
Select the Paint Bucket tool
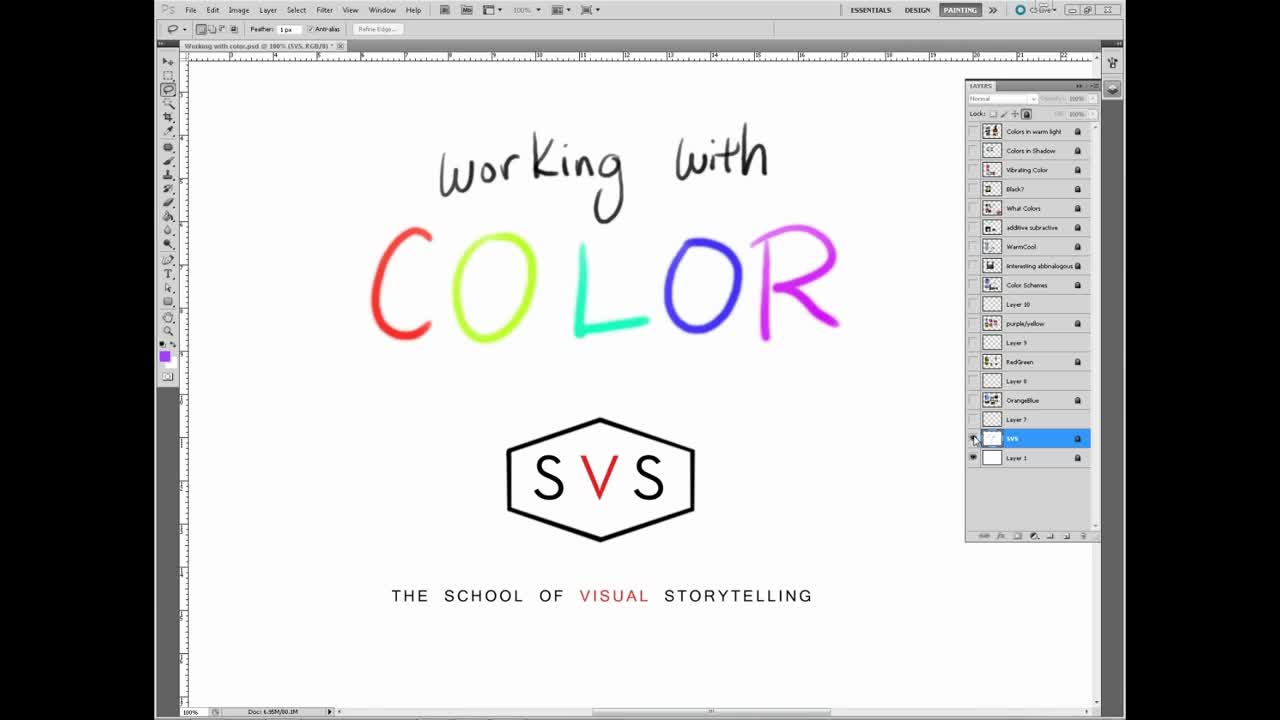coord(168,216)
